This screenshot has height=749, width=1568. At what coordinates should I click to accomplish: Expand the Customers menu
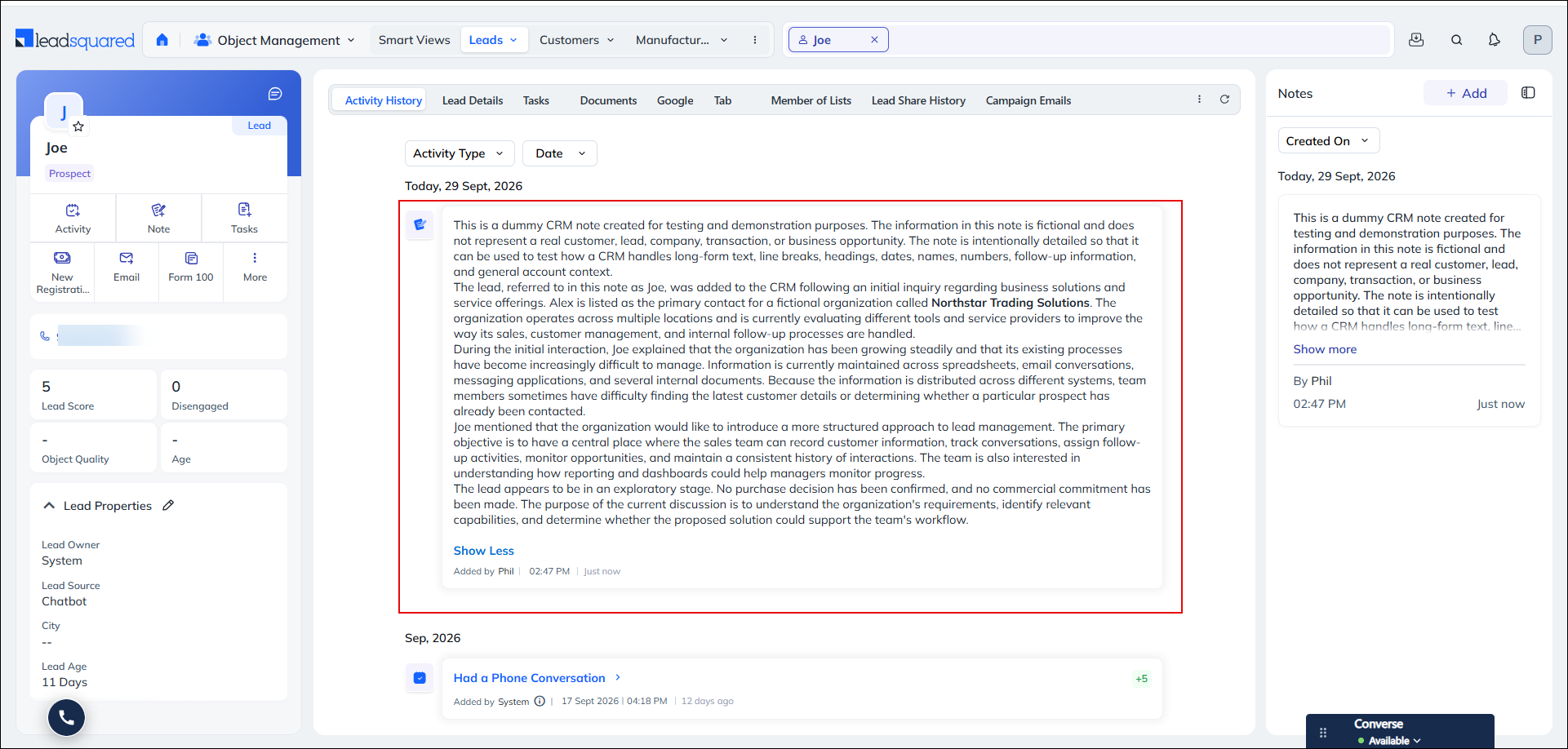(x=576, y=40)
